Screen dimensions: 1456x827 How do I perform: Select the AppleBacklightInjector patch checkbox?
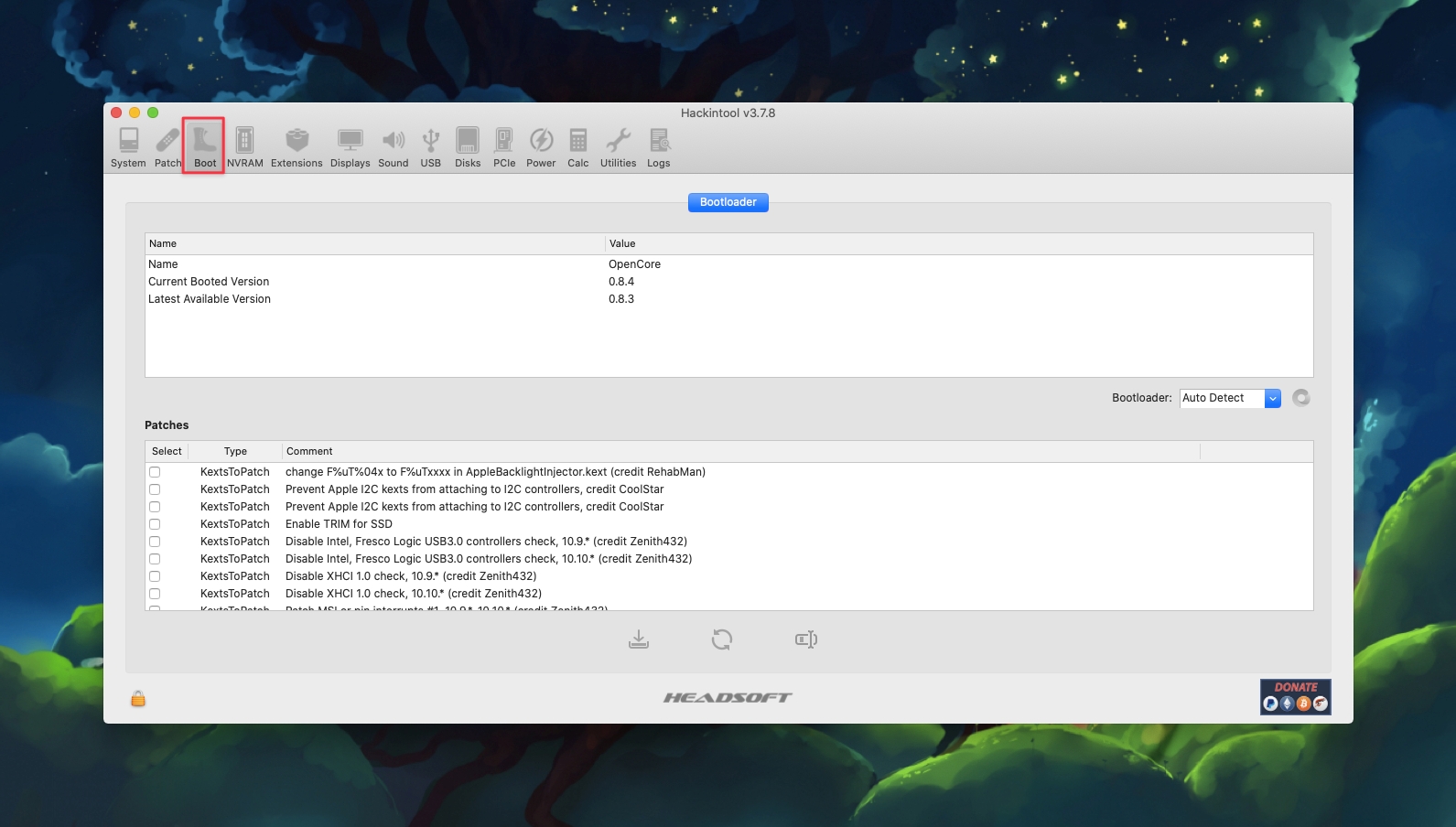click(155, 472)
